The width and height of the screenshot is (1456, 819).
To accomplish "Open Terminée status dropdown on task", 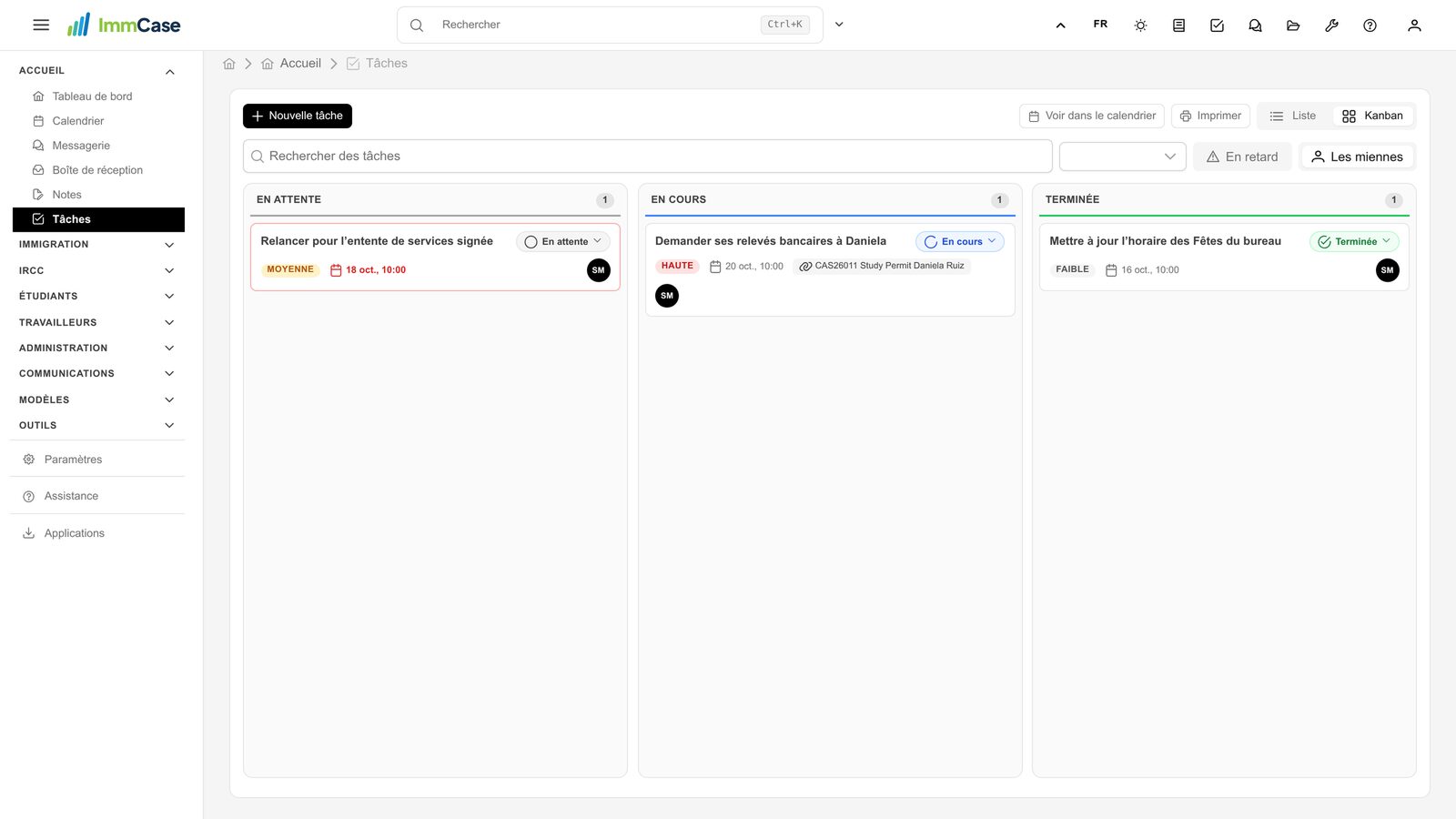I will point(1354,242).
